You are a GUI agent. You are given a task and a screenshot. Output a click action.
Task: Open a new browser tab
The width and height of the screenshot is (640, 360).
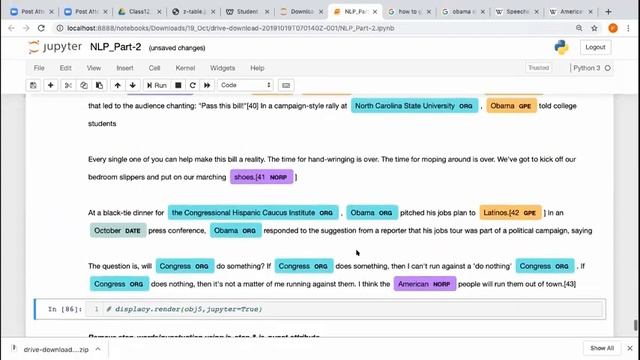608,12
